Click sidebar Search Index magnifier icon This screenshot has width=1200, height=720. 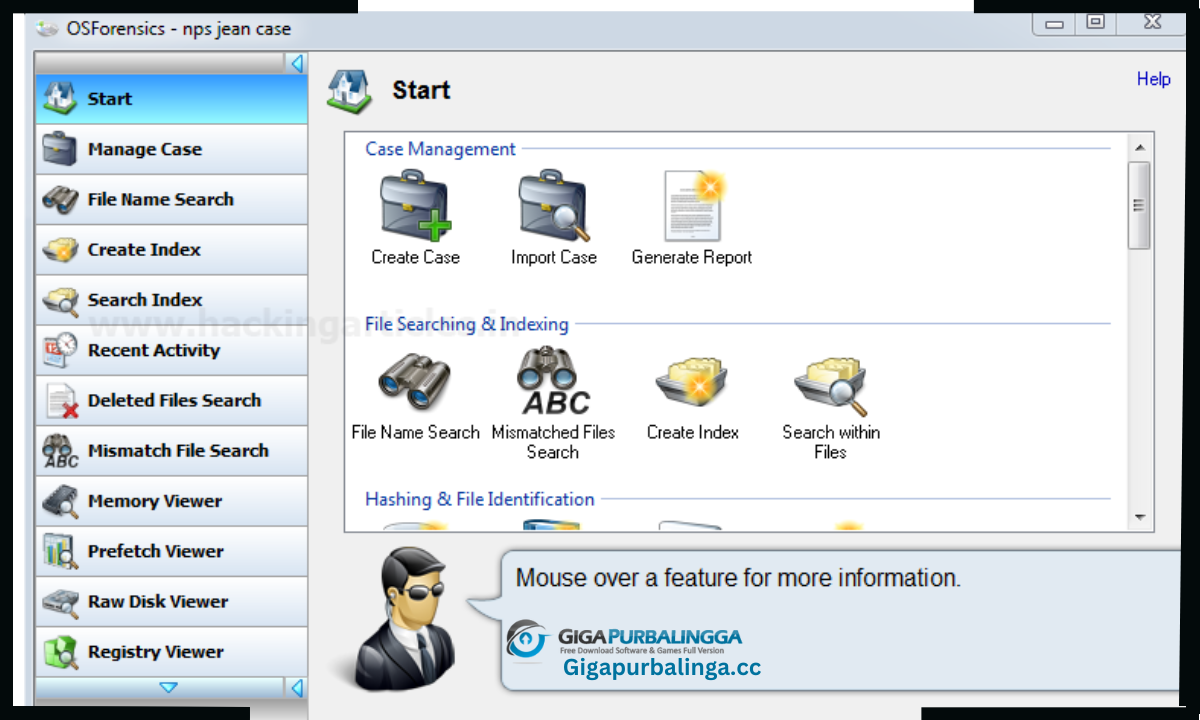[60, 300]
